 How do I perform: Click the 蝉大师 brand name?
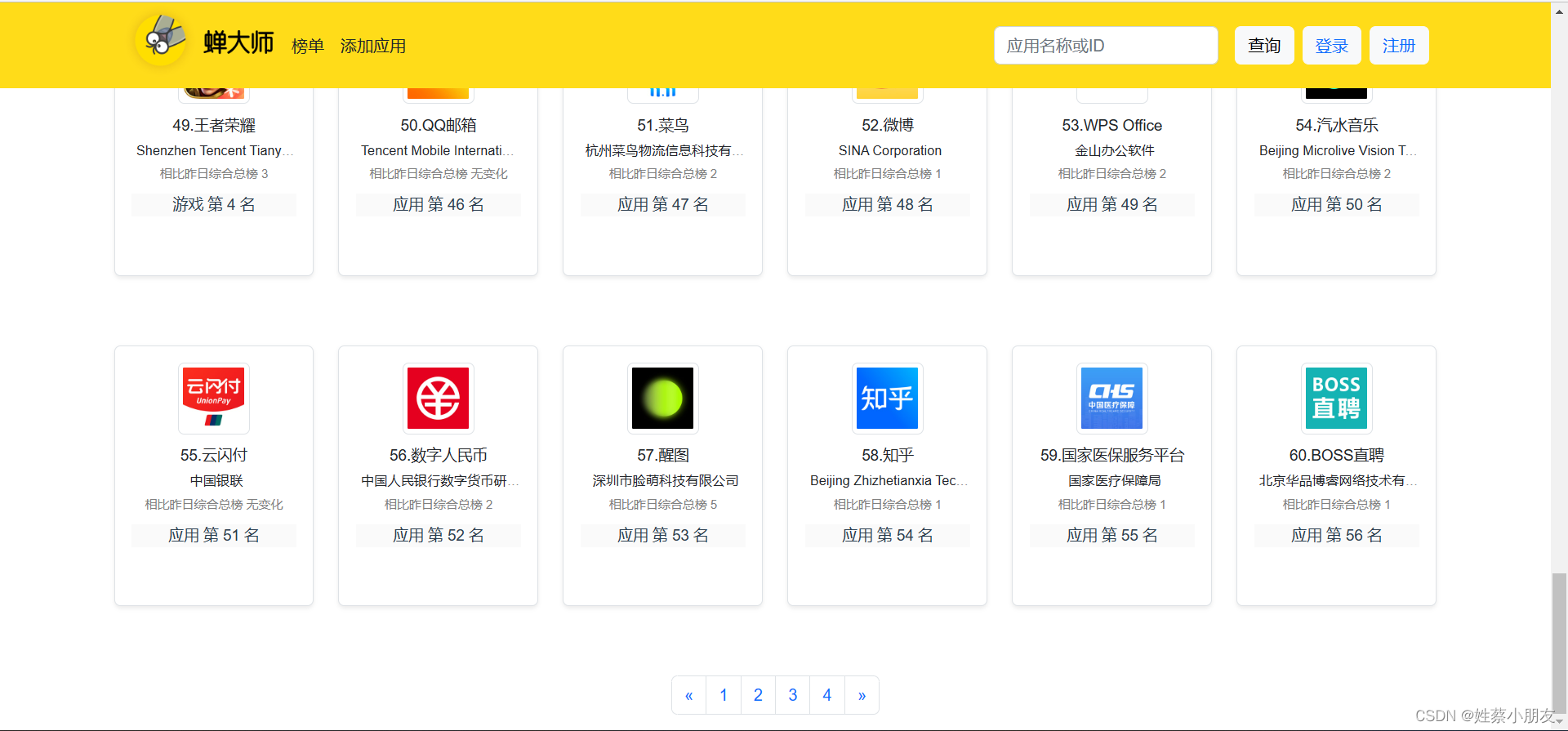pyautogui.click(x=238, y=42)
